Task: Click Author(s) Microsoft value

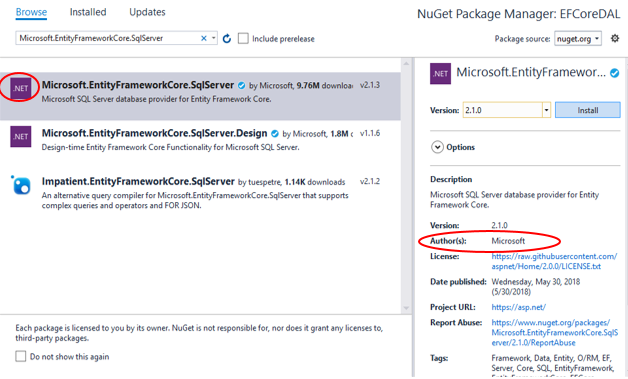Action: (508, 241)
